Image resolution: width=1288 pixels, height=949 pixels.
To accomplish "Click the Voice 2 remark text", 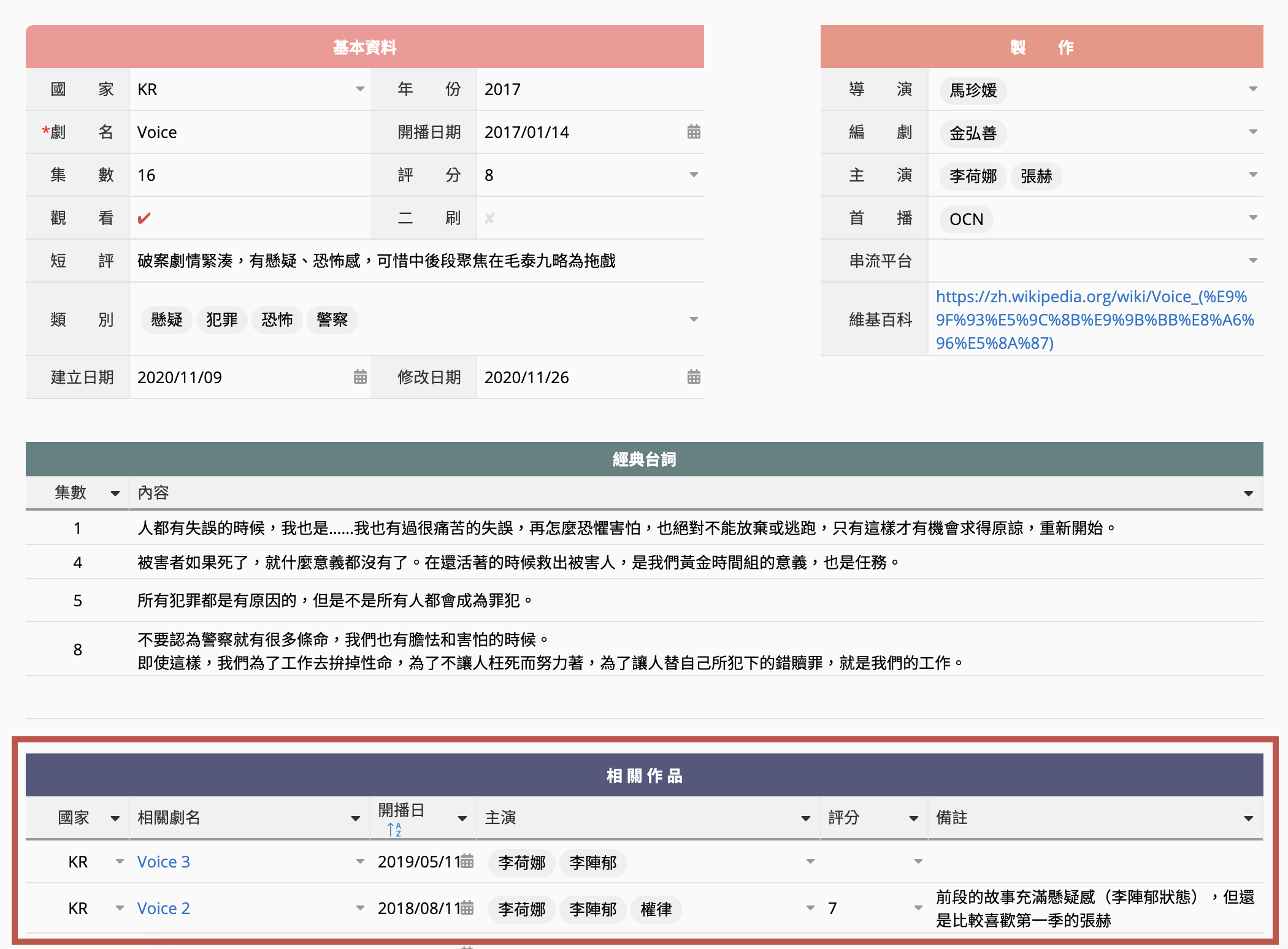I will [1095, 909].
